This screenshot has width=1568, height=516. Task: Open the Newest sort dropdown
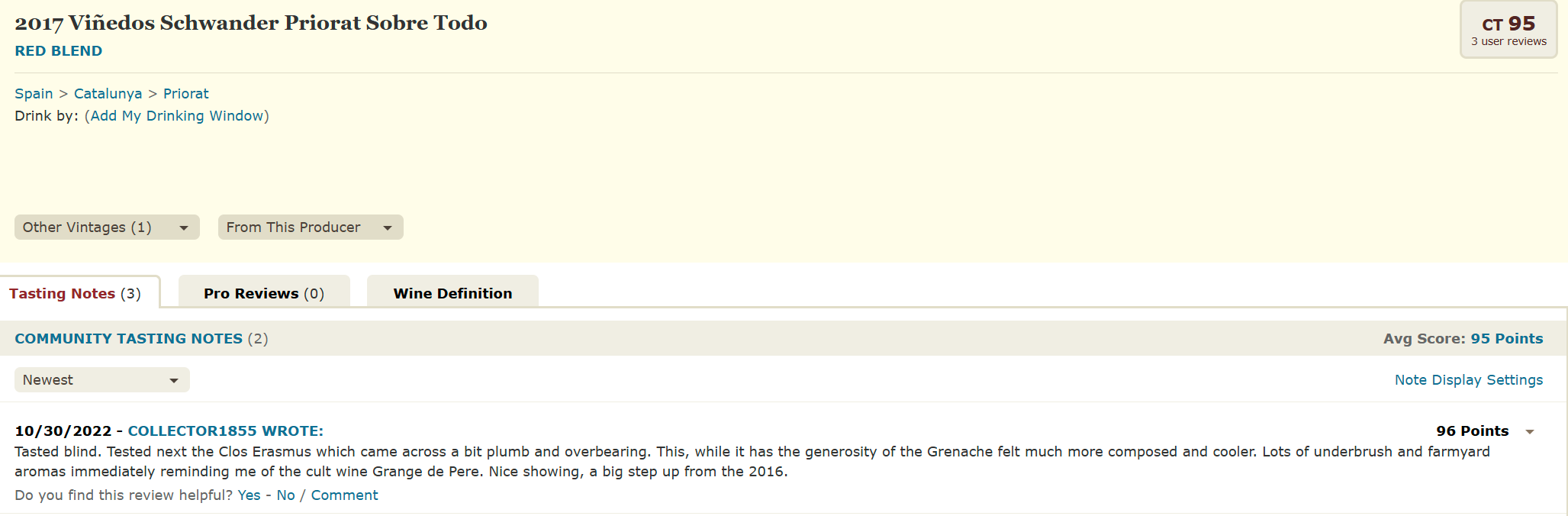click(101, 380)
